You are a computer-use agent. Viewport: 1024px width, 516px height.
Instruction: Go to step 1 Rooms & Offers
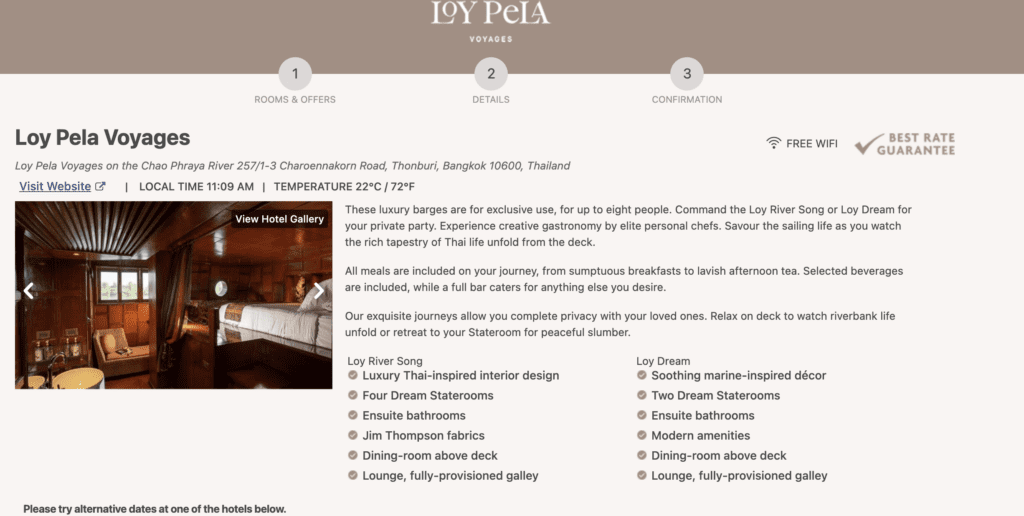(295, 74)
